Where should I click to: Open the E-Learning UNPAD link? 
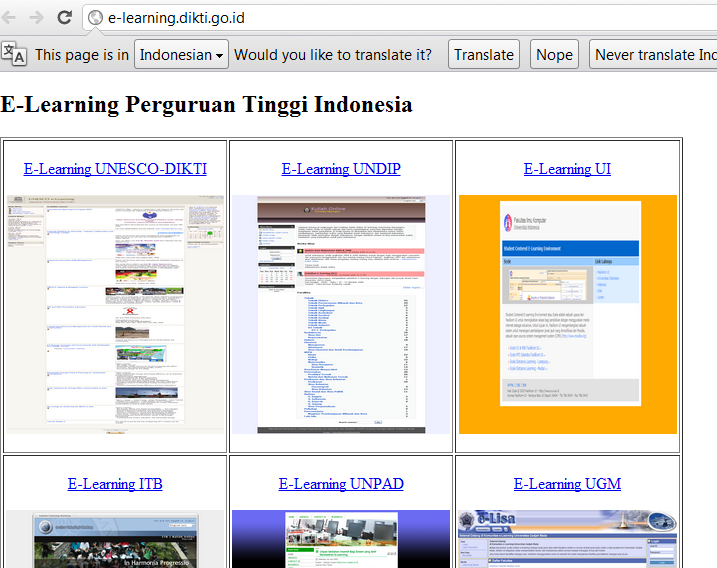point(341,484)
